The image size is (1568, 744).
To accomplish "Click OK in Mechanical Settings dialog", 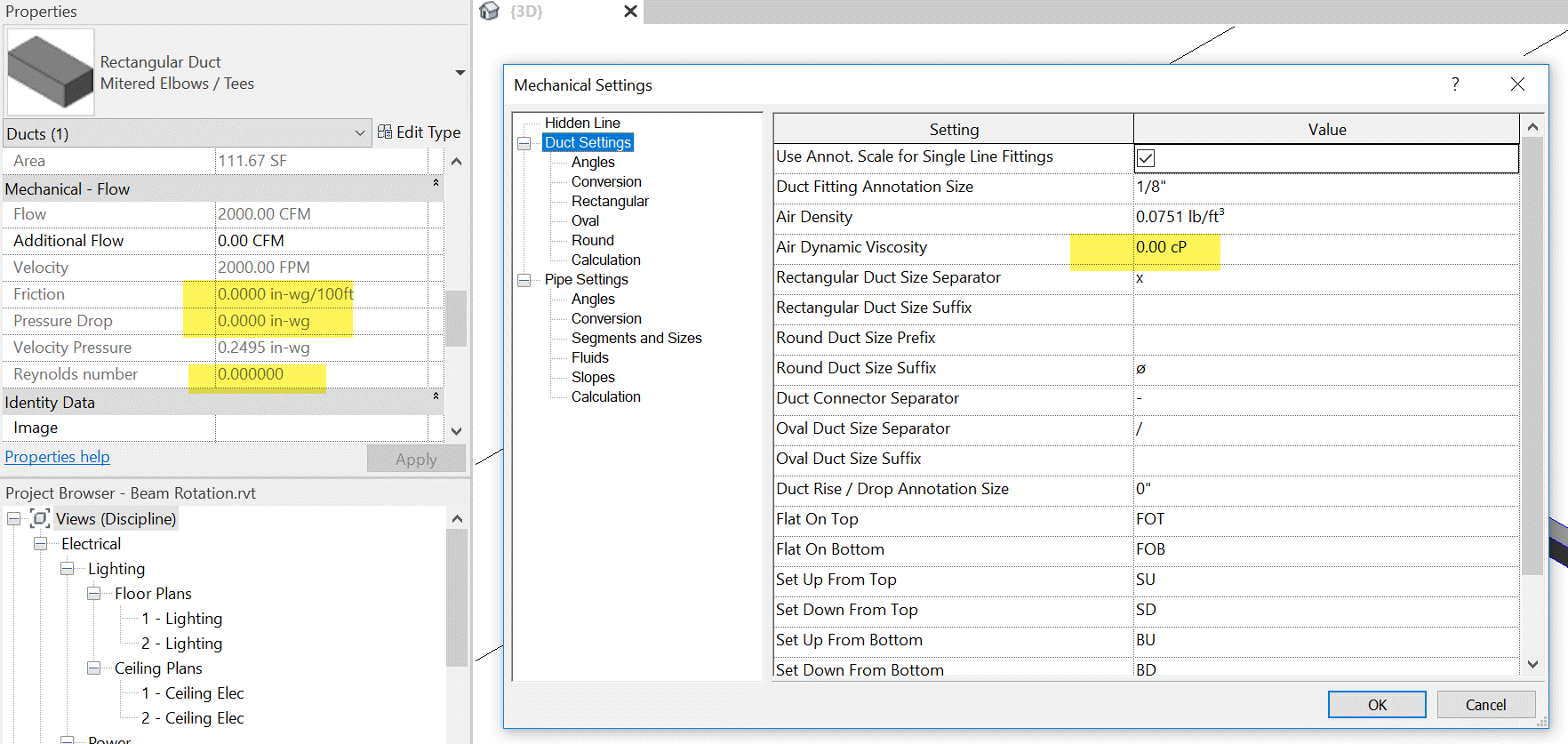I will coord(1377,705).
